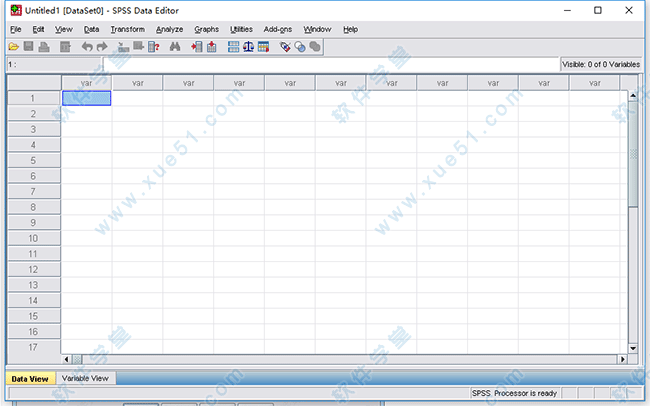Select row header 2
Screen dimensions: 650x406
coord(34,114)
